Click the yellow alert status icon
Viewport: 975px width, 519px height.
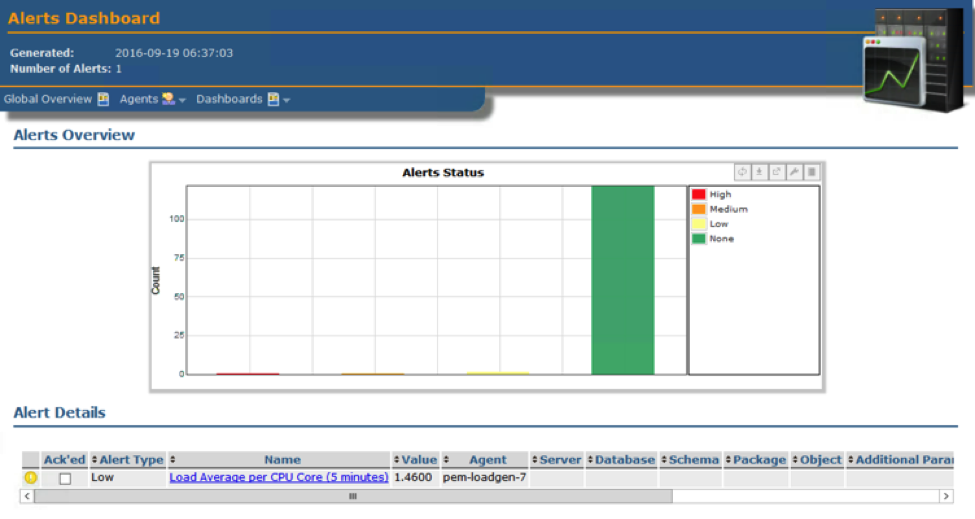tap(30, 478)
